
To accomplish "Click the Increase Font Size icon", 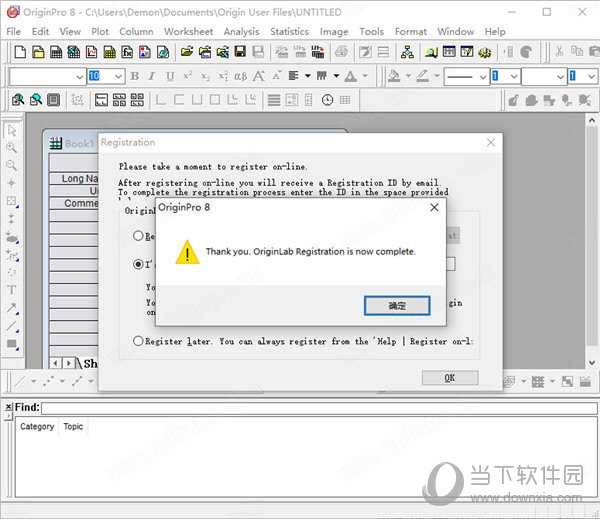I will pyautogui.click(x=258, y=77).
